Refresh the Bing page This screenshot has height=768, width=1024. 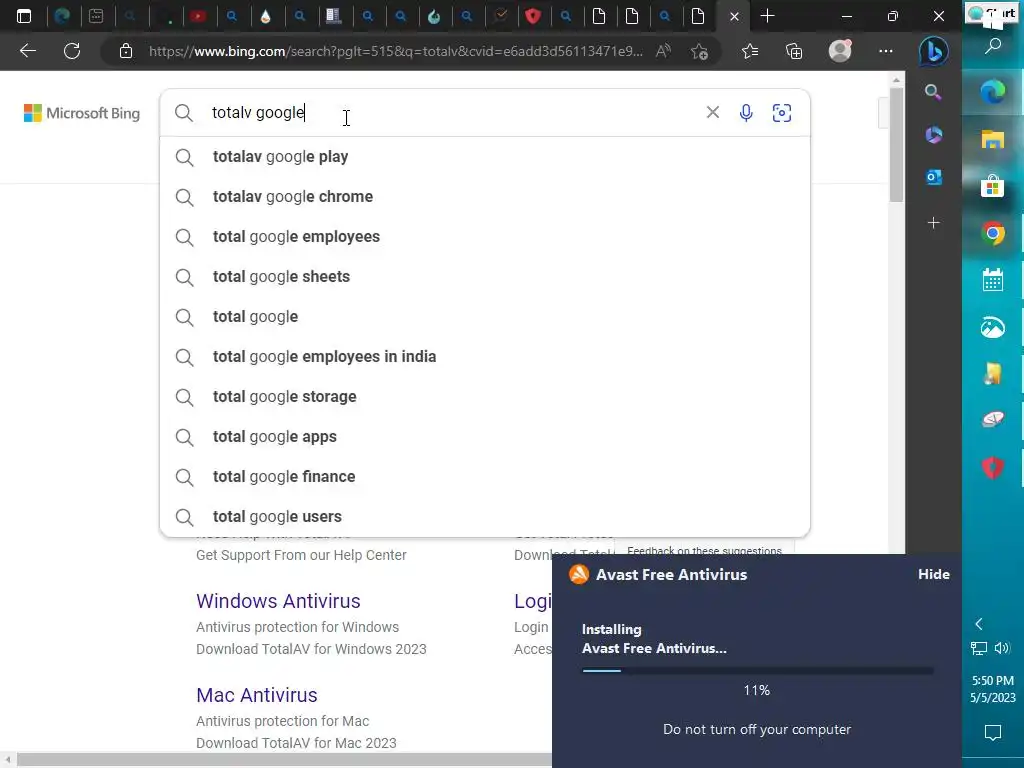point(72,51)
